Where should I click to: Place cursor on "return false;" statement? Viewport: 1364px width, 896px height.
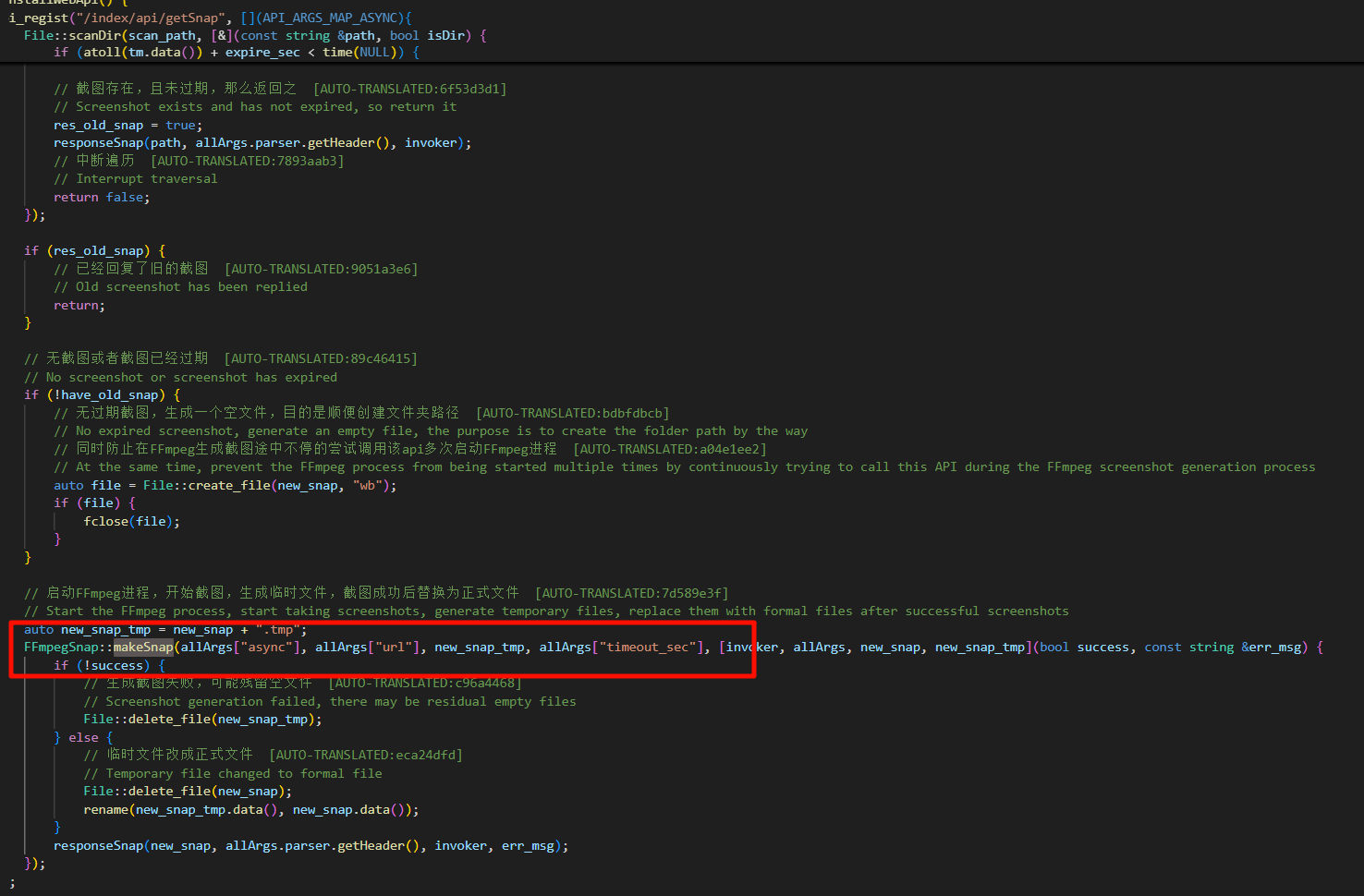[x=101, y=197]
